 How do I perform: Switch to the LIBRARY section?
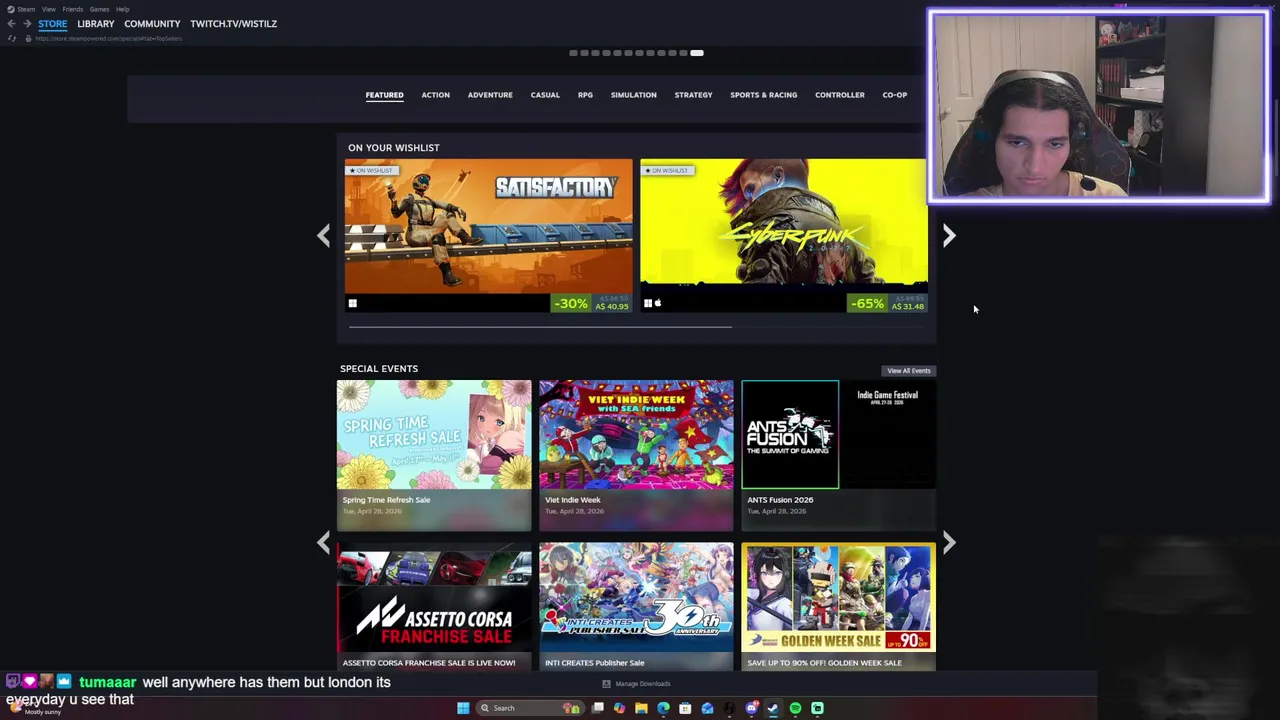coord(96,24)
